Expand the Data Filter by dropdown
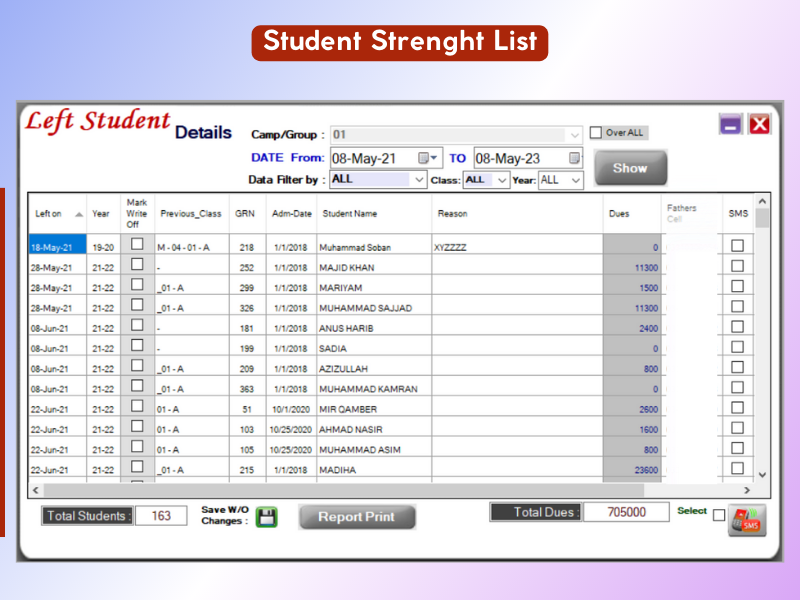This screenshot has width=800, height=600. (419, 180)
